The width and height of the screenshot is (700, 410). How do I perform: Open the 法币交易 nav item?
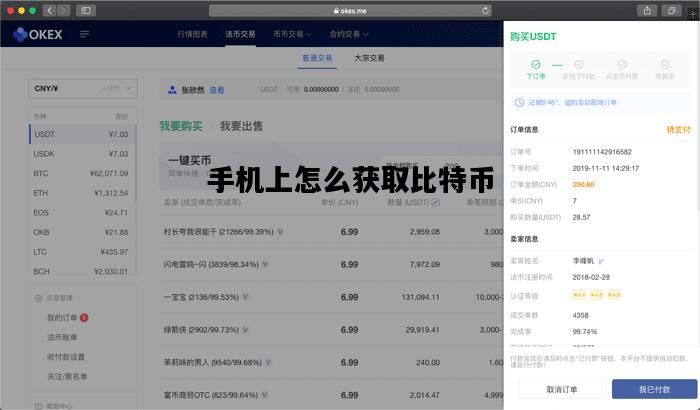point(240,34)
